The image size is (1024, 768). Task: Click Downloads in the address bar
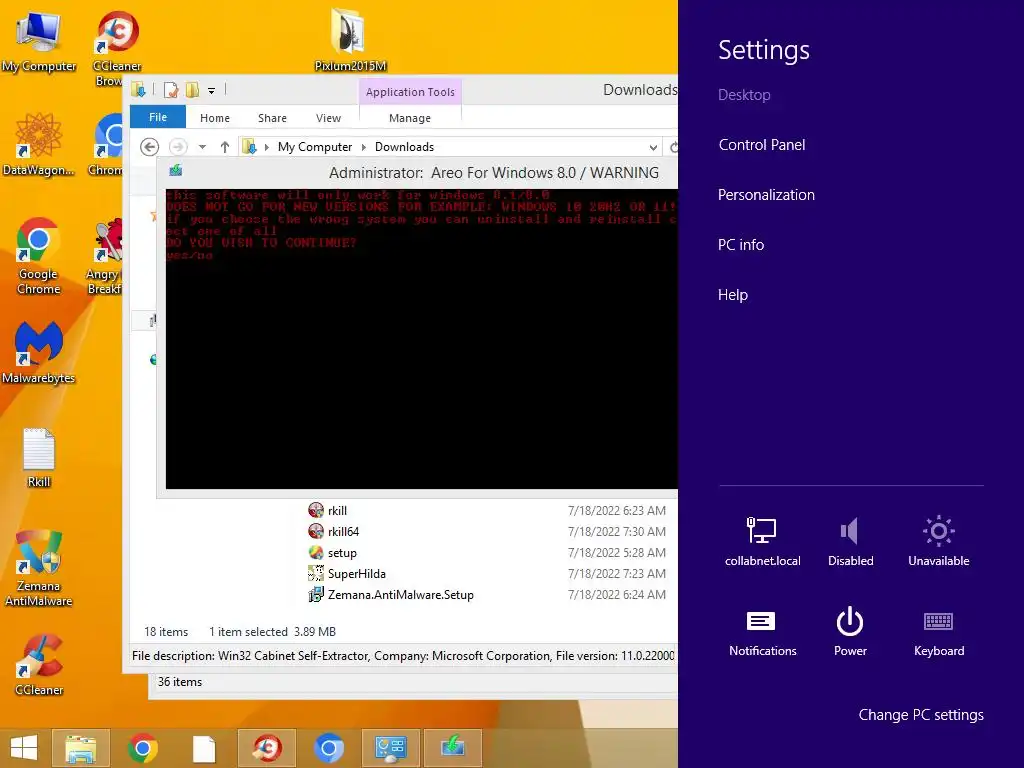pyautogui.click(x=404, y=147)
